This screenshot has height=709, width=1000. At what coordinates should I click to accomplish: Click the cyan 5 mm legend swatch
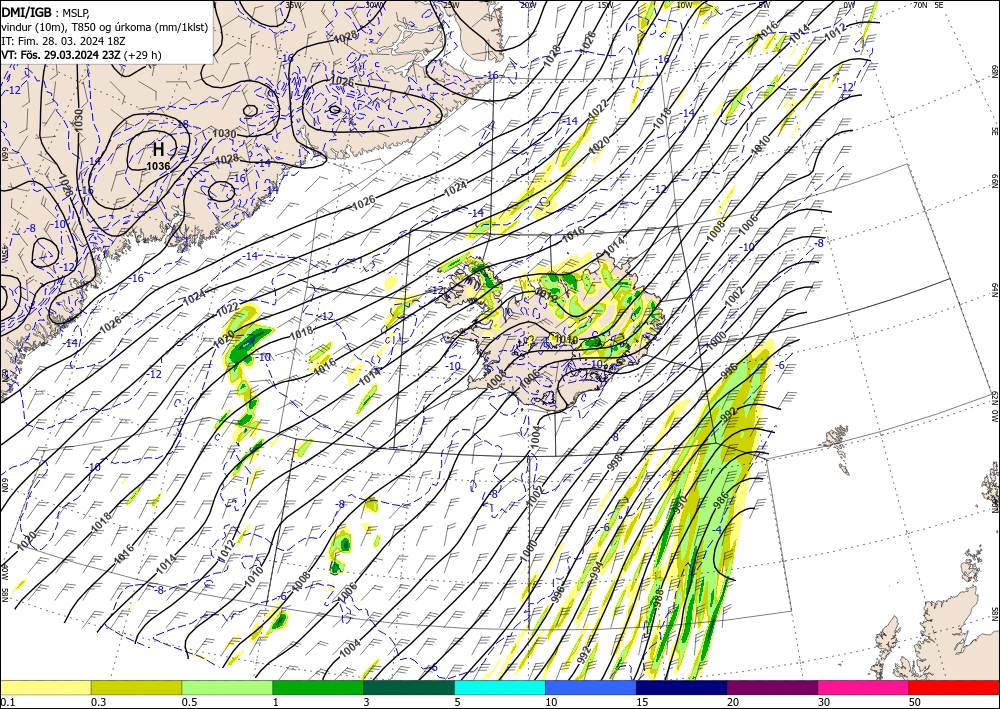click(x=500, y=687)
